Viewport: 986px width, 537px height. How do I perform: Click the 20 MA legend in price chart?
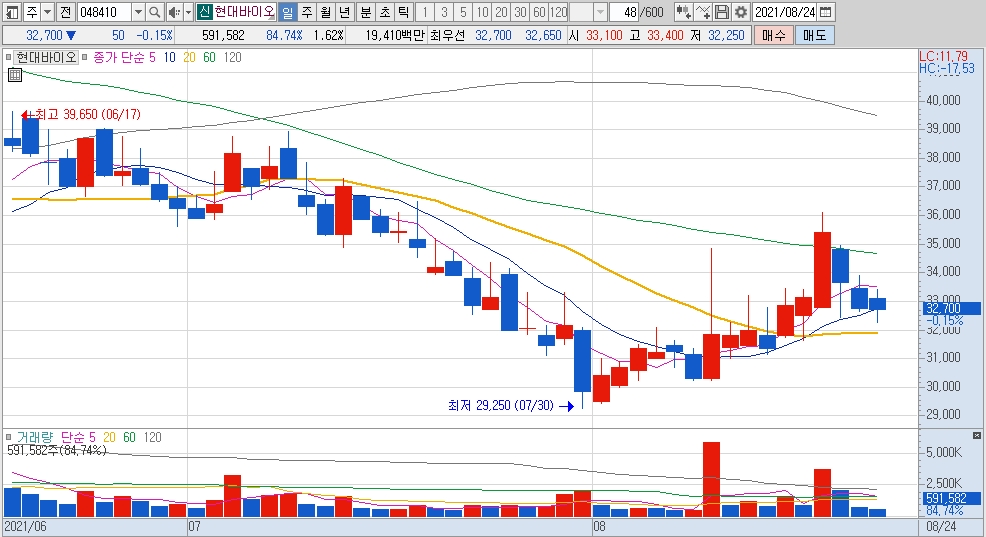(189, 57)
